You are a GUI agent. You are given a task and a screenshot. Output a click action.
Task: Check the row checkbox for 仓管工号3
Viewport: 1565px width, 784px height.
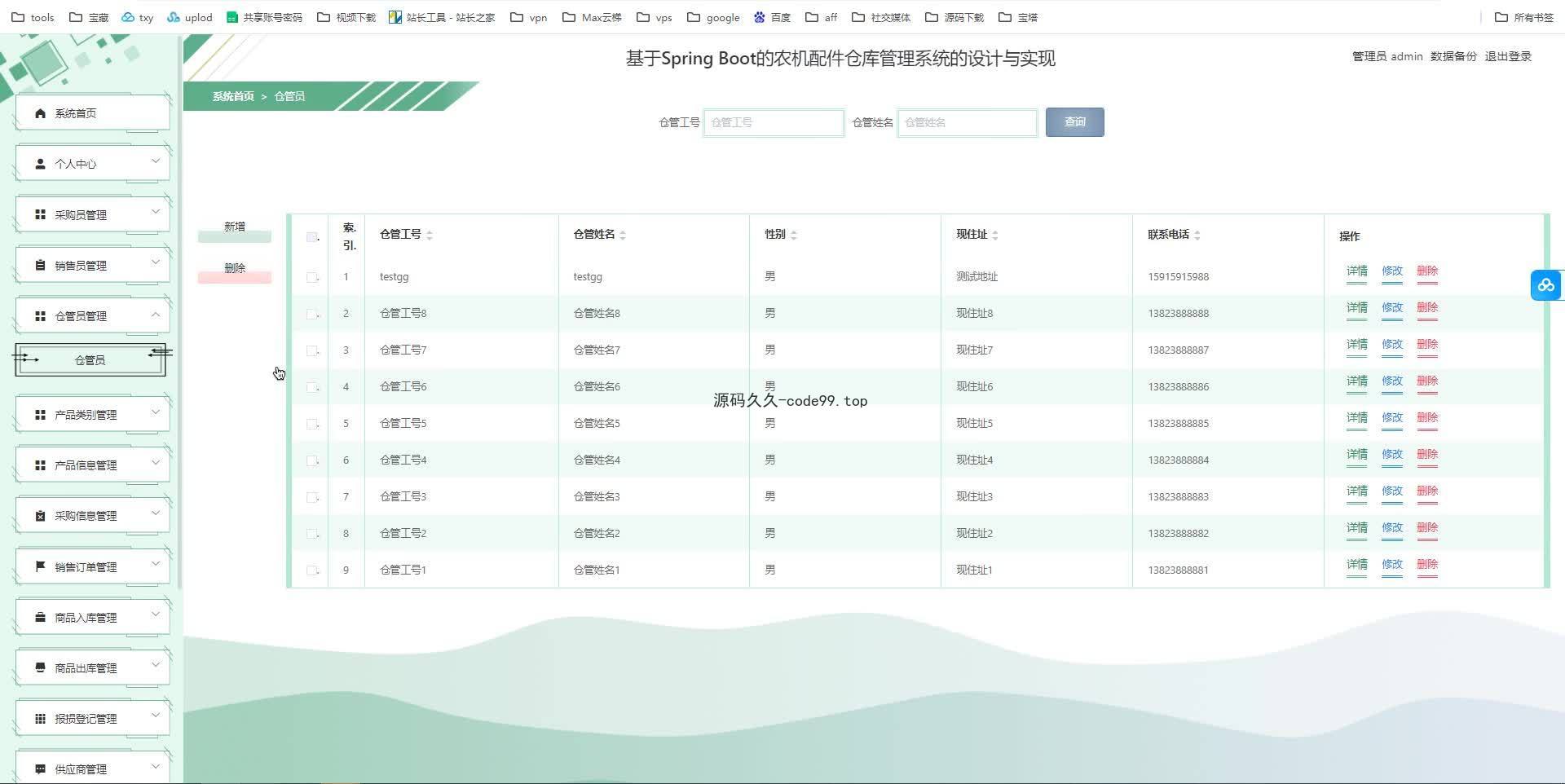(x=311, y=497)
